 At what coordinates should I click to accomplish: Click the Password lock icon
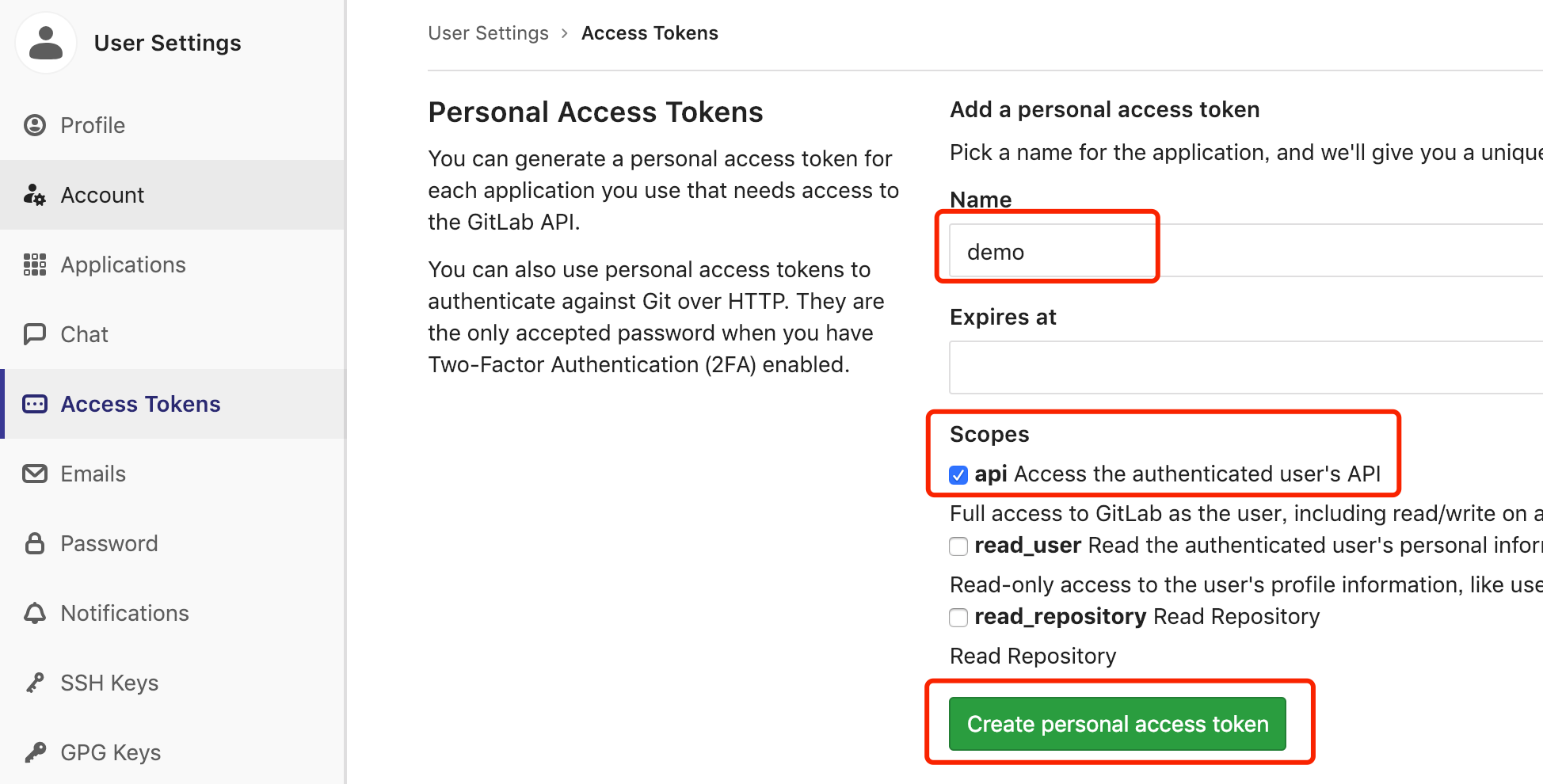coord(35,543)
